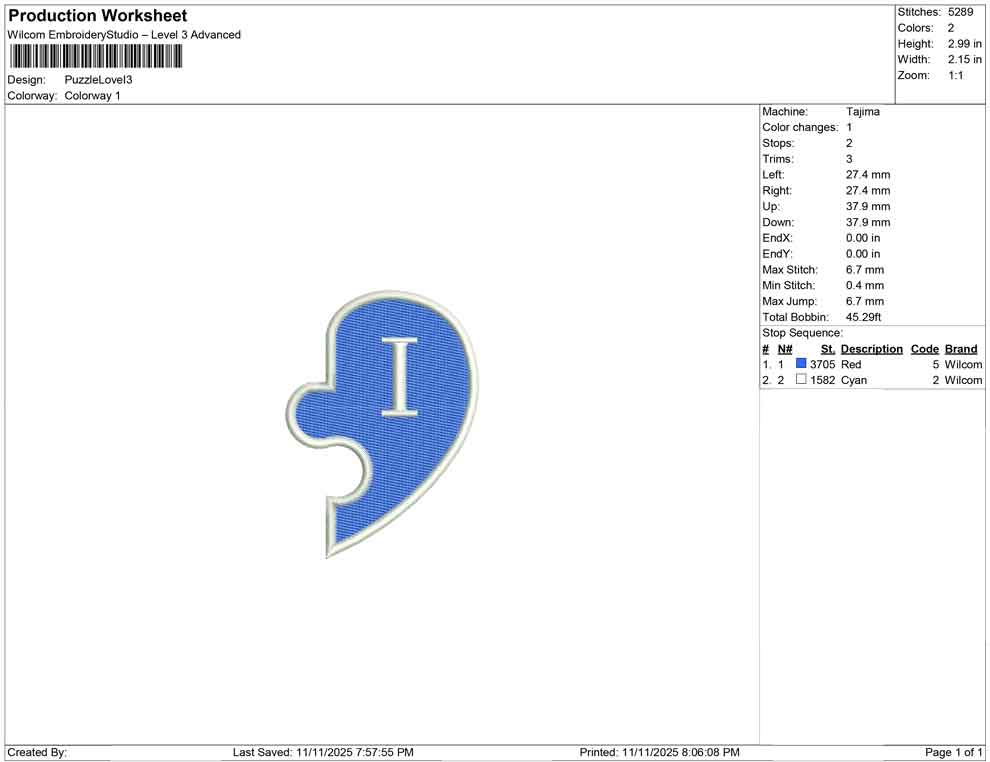Click the Wilcom EmbroideryStudio subtitle
Image resolution: width=990 pixels, height=762 pixels.
click(x=124, y=35)
